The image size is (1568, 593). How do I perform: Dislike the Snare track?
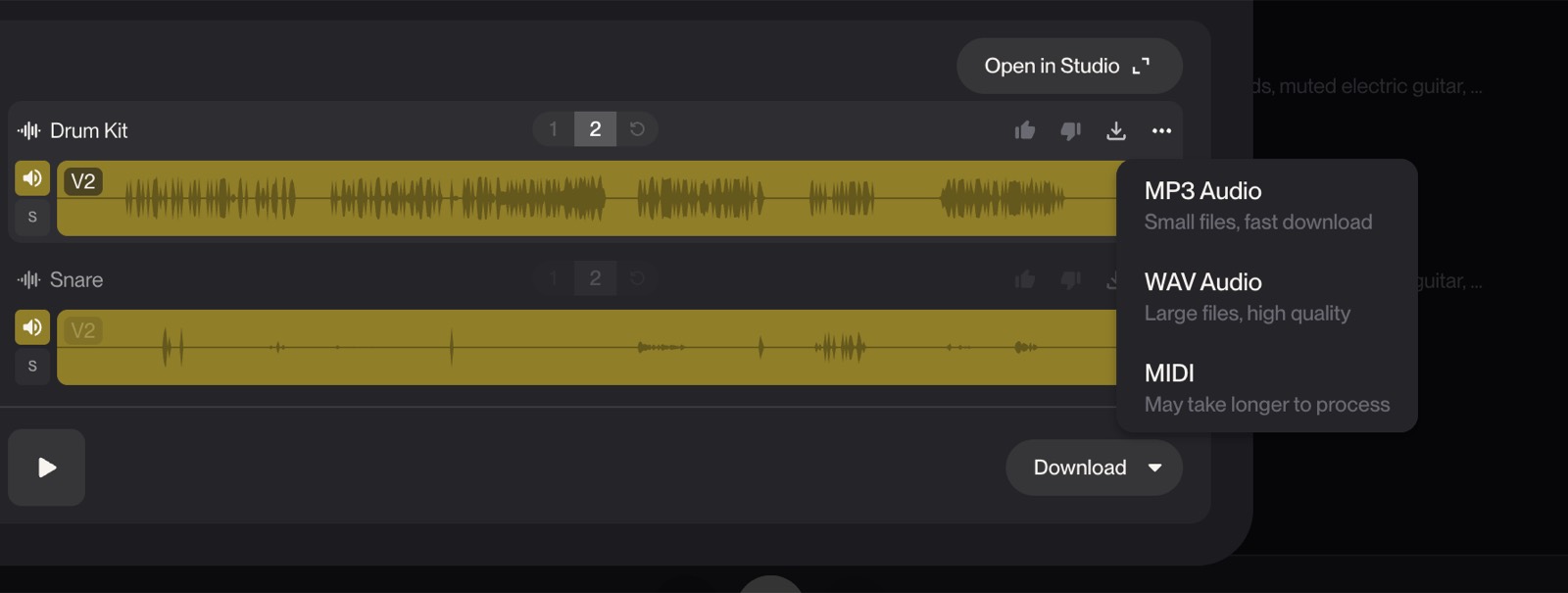pyautogui.click(x=1070, y=279)
